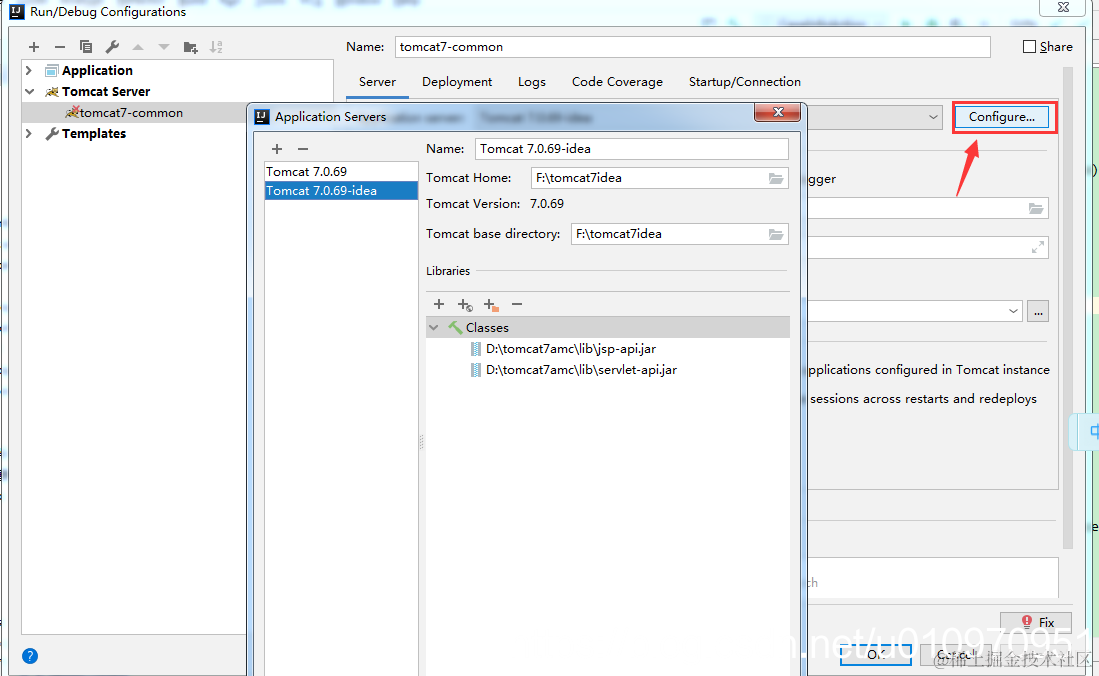The image size is (1099, 676).
Task: Select the Templates tree item
Action: pos(93,133)
